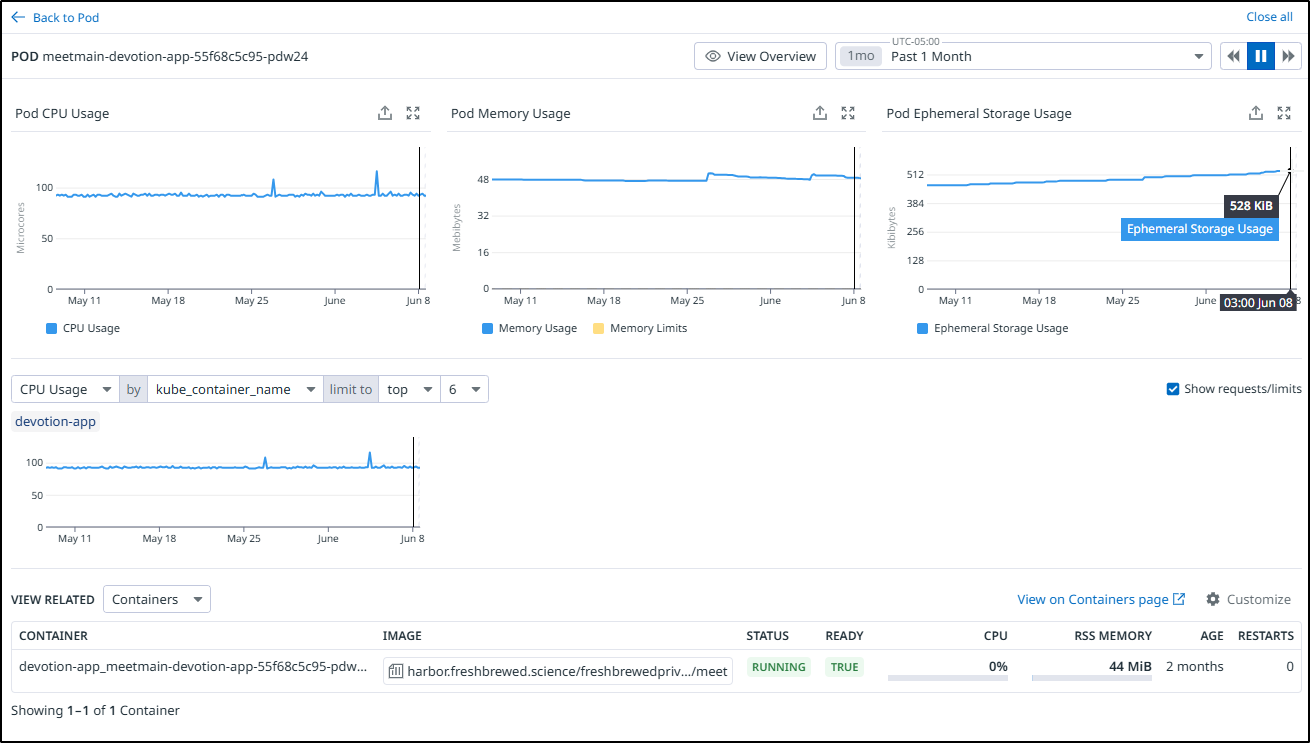
Task: Export the Pod Memory Usage graph
Action: pos(820,113)
